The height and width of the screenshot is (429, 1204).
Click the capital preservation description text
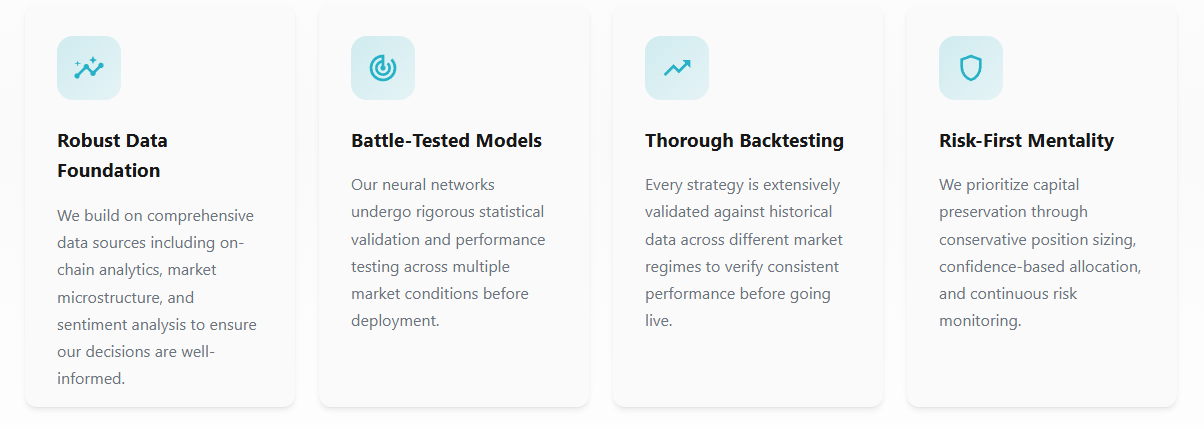(x=1039, y=253)
